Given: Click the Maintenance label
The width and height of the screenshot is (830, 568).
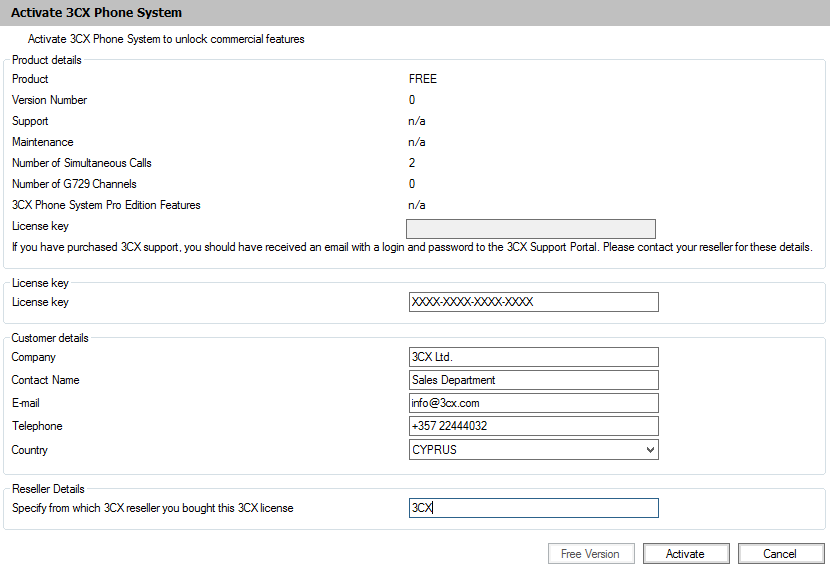Looking at the screenshot, I should point(42,142).
